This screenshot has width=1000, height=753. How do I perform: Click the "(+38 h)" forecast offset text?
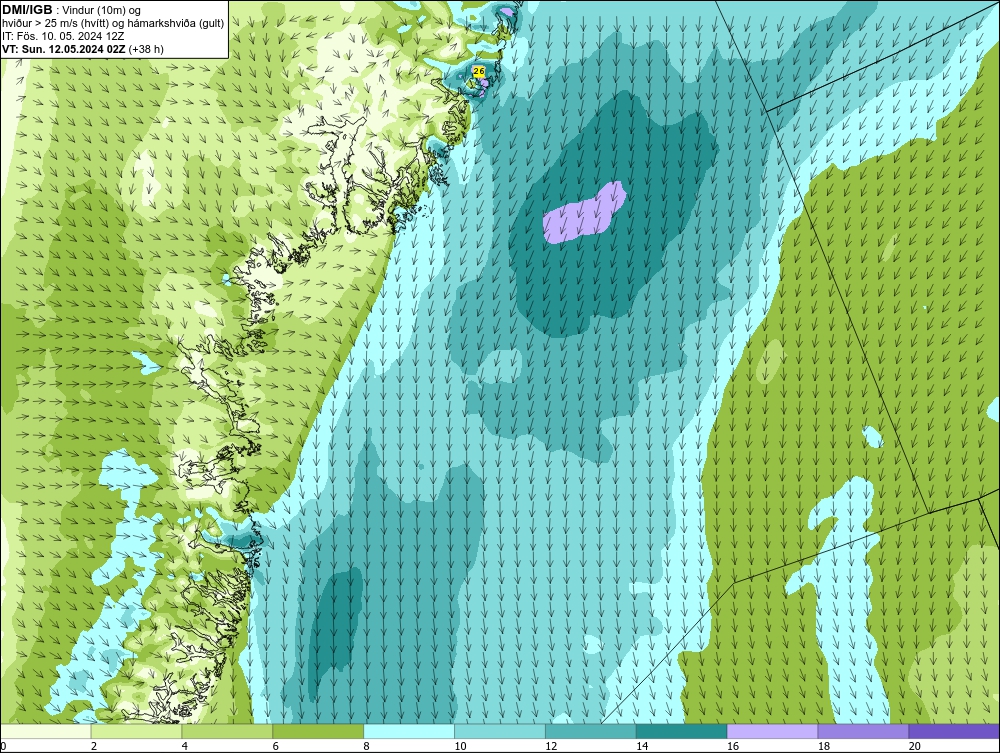point(146,49)
